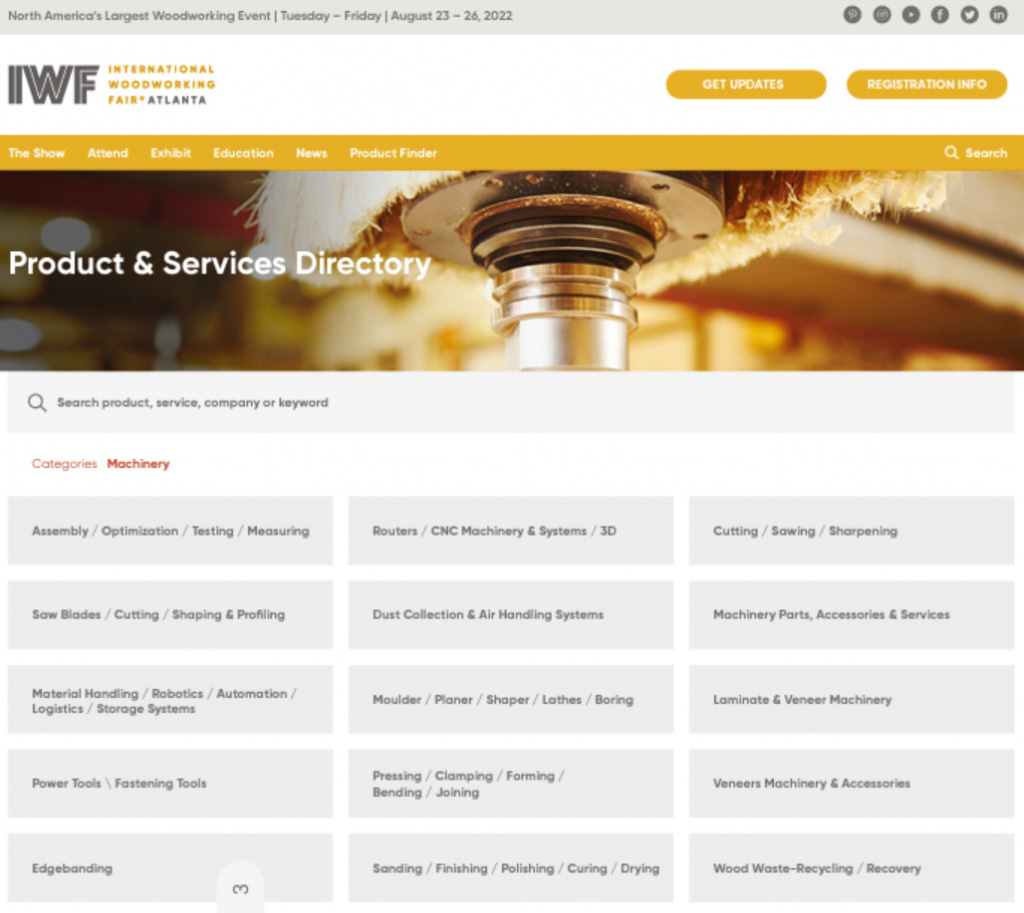Open the YouTube social icon
This screenshot has width=1024, height=913.
[911, 15]
